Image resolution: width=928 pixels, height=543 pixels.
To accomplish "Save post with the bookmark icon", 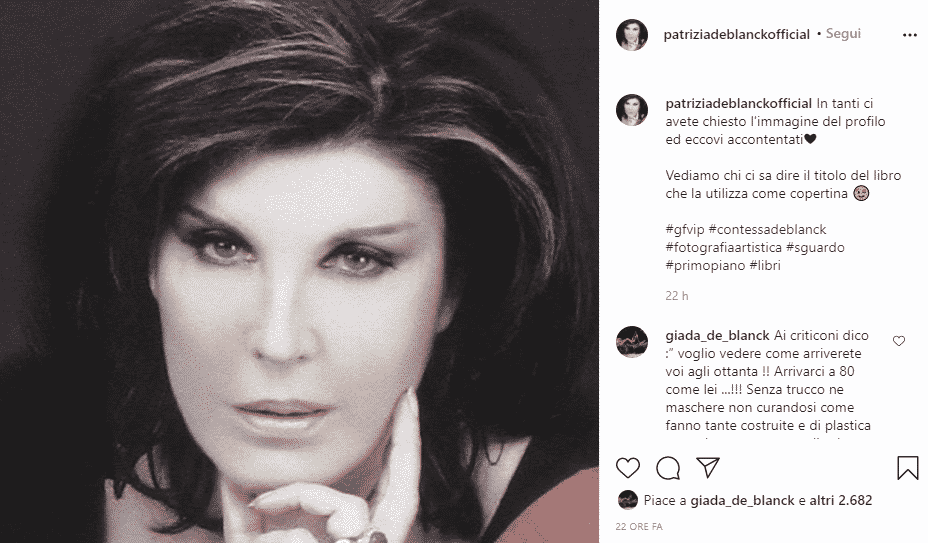I will click(907, 468).
